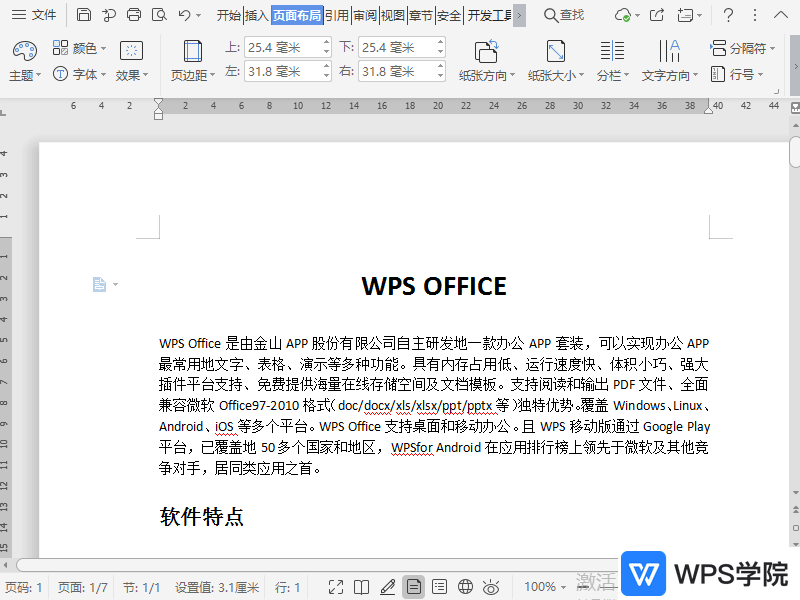Viewport: 800px width, 600px height.
Task: Activate outline view in the status bar
Action: click(440, 587)
